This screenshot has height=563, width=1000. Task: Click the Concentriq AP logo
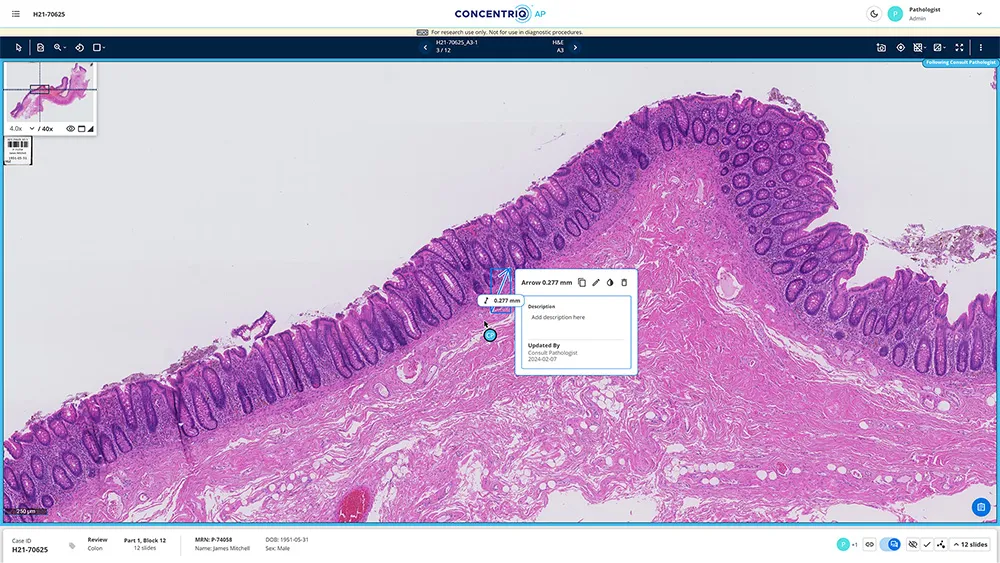[500, 13]
